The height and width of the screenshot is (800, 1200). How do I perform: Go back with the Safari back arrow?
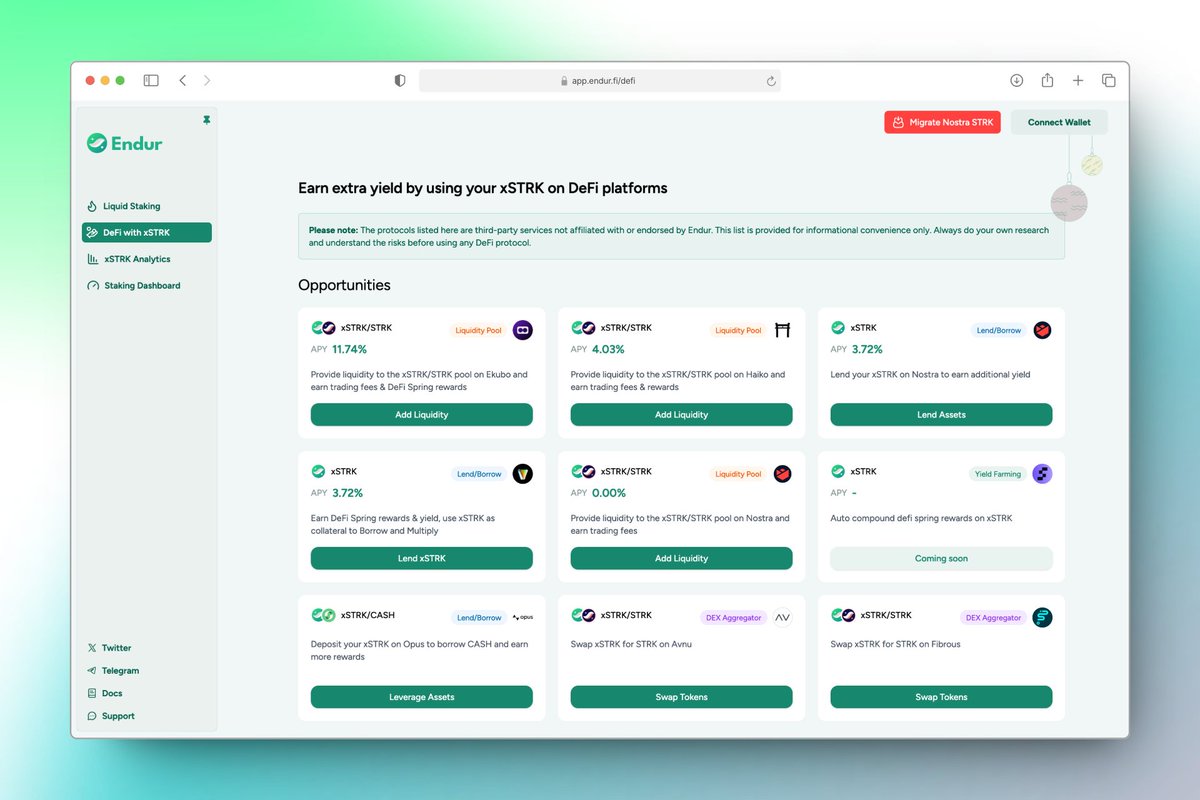click(x=183, y=80)
